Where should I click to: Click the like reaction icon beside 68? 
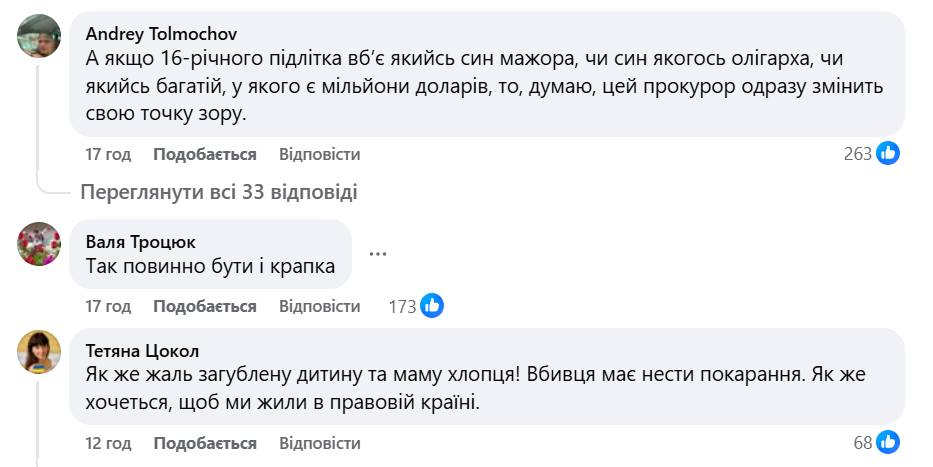(888, 442)
